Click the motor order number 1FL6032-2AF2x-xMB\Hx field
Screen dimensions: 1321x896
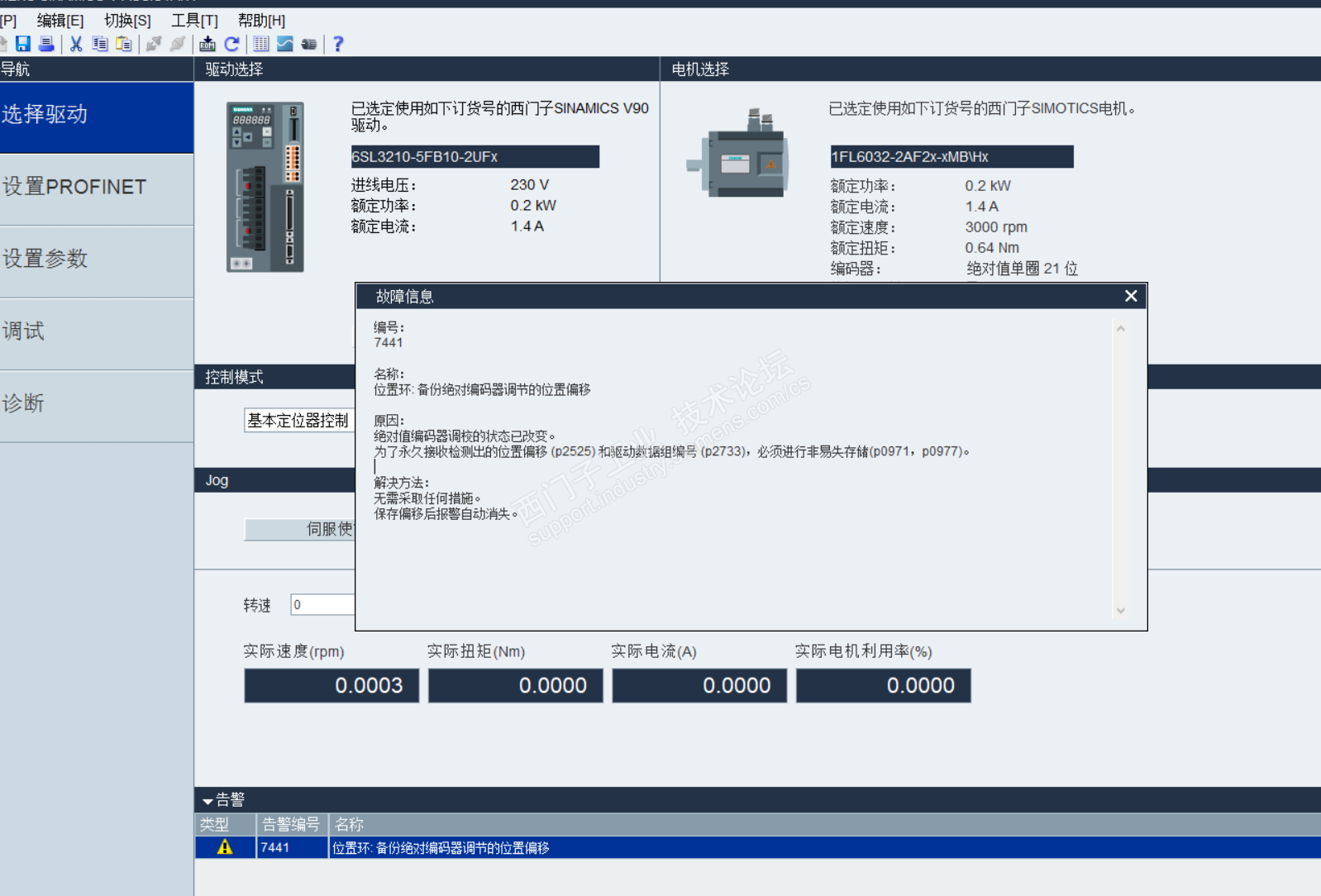tap(952, 157)
